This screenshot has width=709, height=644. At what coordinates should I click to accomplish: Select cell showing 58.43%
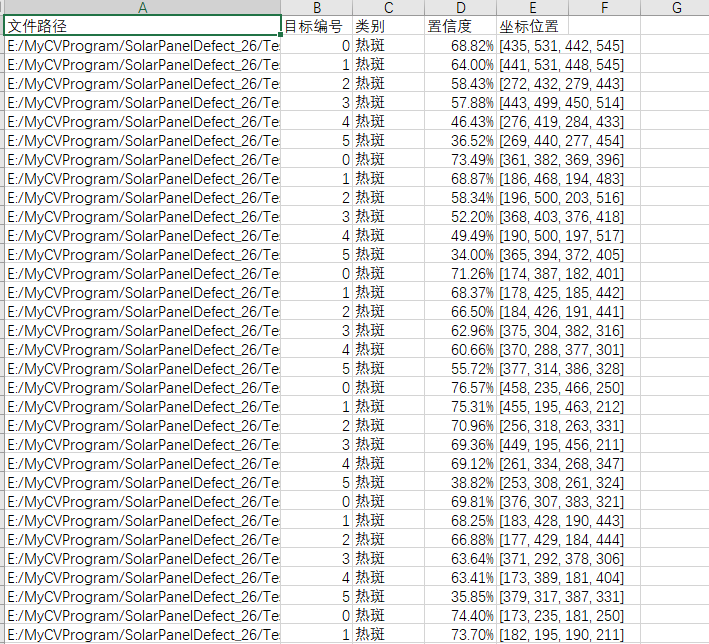tap(460, 83)
